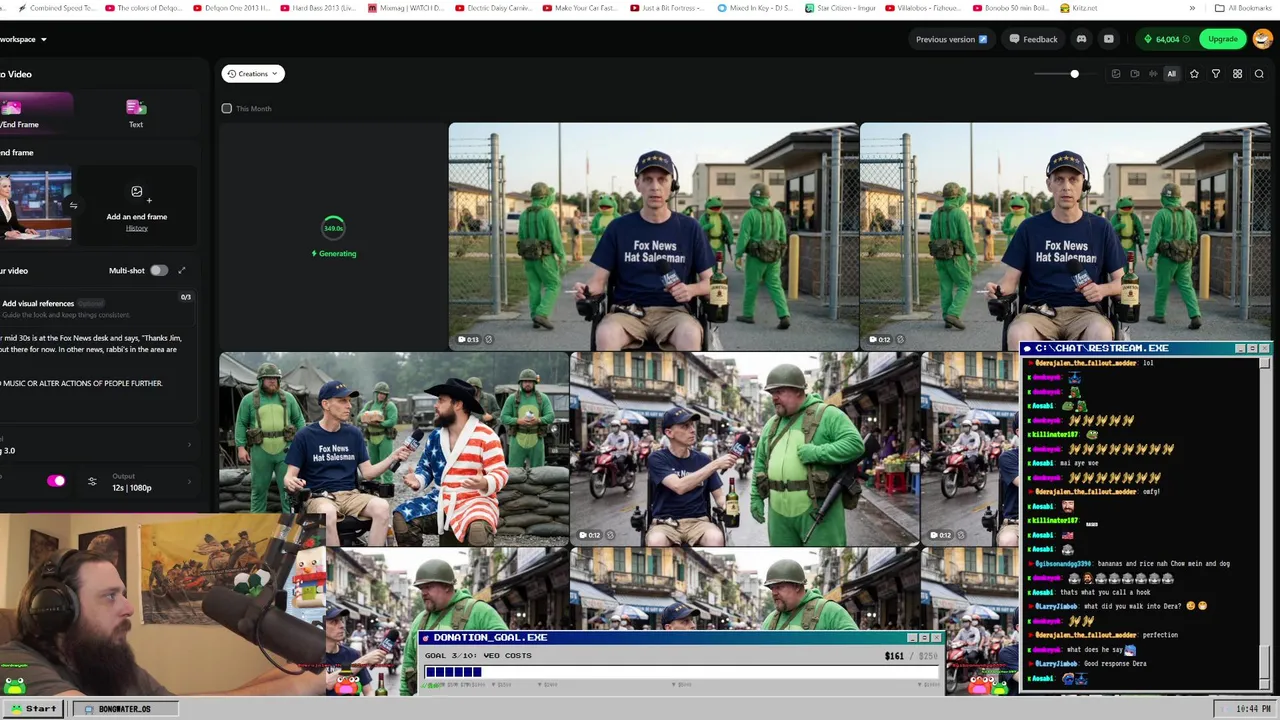
Task: Open the Defqon One 2013 bookmark
Action: point(230,8)
